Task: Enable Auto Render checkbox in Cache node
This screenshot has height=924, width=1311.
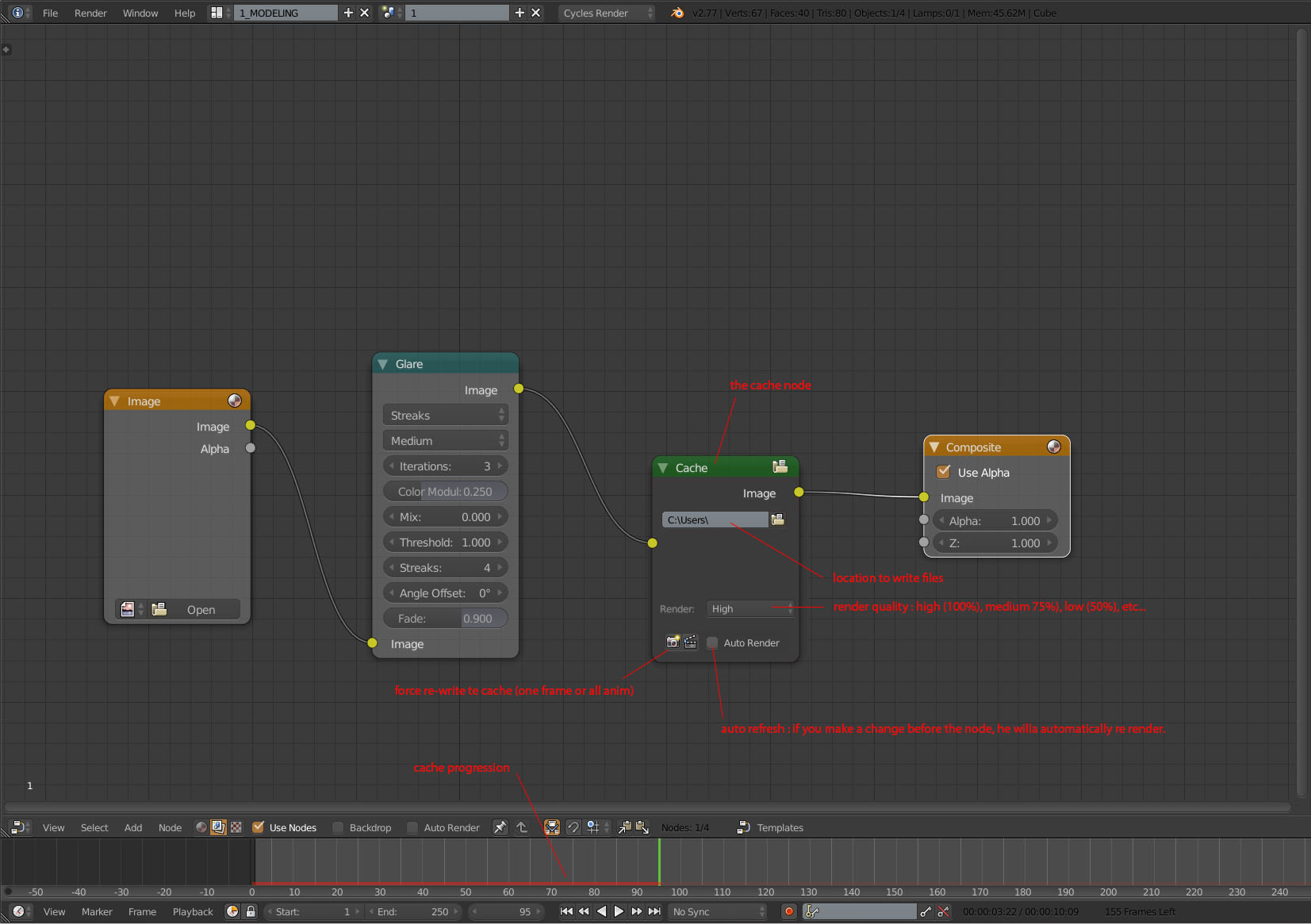Action: [x=712, y=642]
